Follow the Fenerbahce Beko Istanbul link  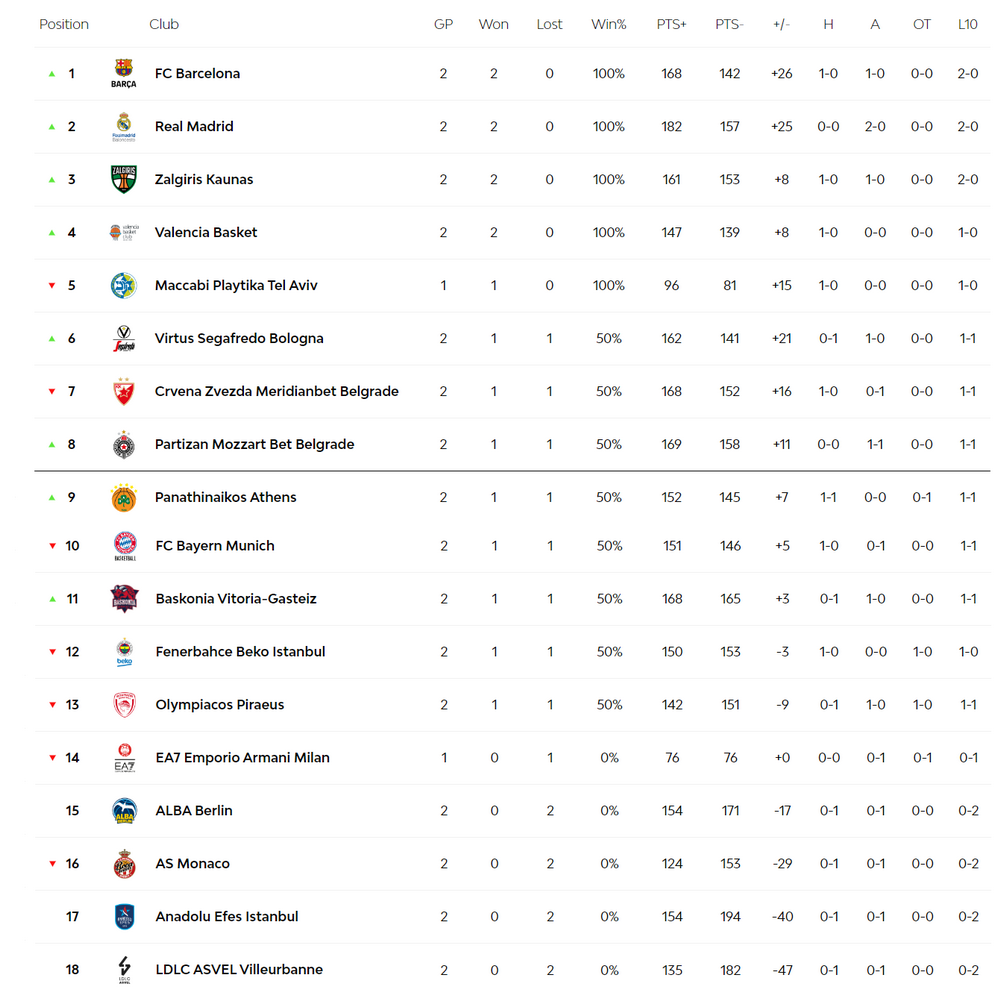(240, 651)
